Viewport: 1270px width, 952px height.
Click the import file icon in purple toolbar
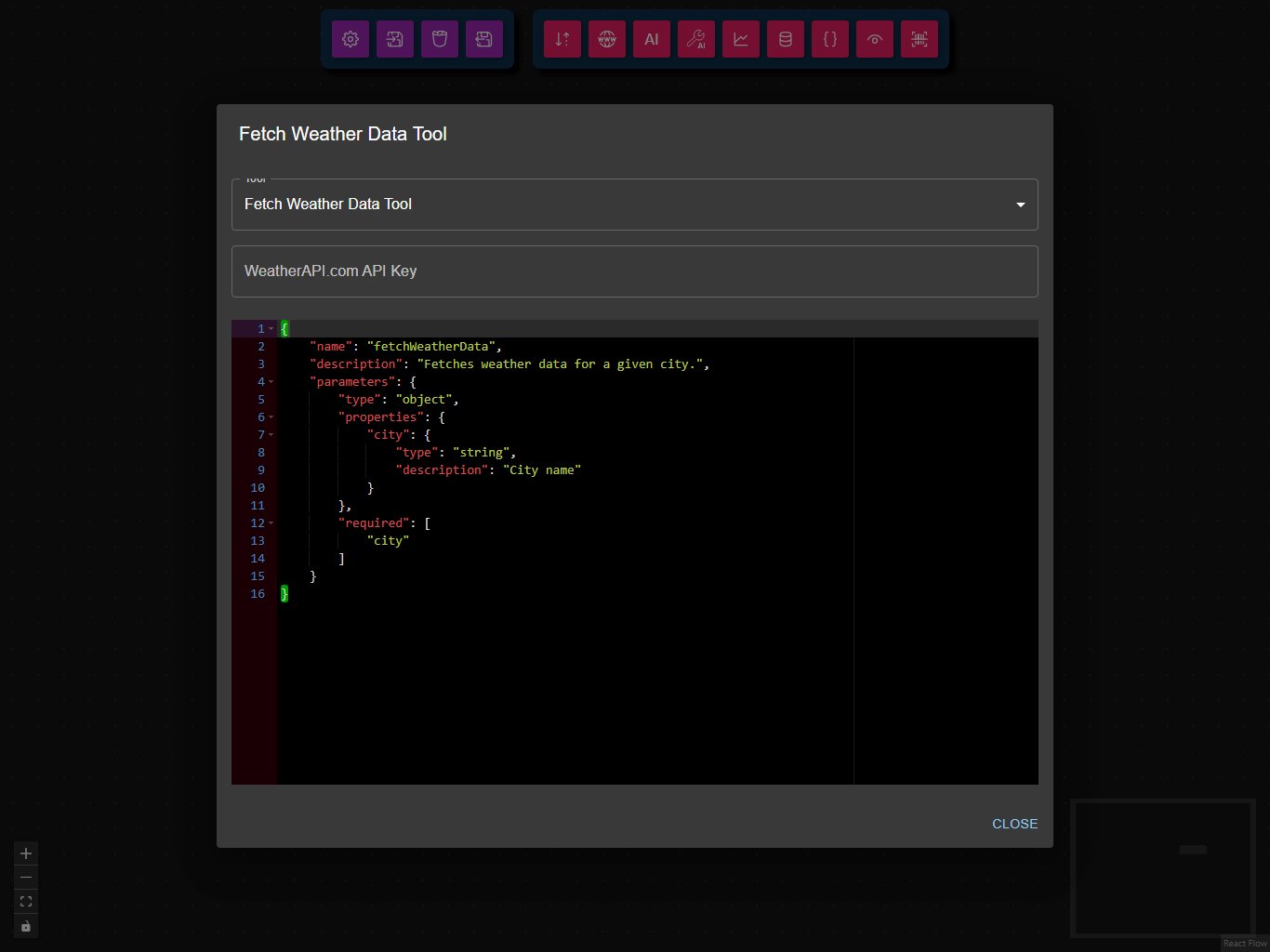tap(395, 39)
